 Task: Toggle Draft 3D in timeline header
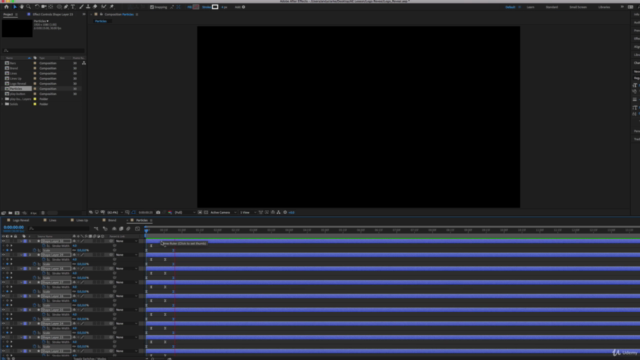[105, 229]
